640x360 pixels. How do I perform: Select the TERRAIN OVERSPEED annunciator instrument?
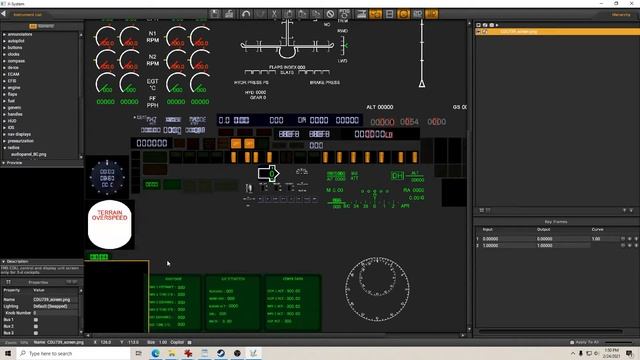pyautogui.click(x=109, y=224)
